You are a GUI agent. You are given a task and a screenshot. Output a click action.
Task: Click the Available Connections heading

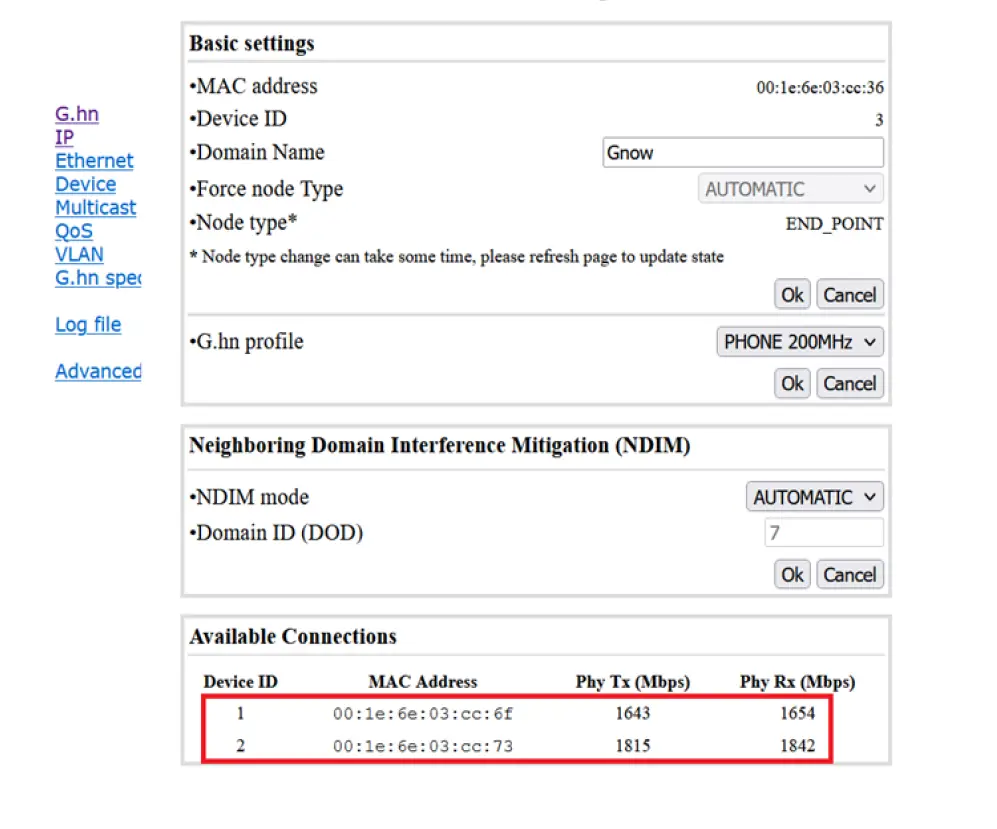pyautogui.click(x=293, y=636)
